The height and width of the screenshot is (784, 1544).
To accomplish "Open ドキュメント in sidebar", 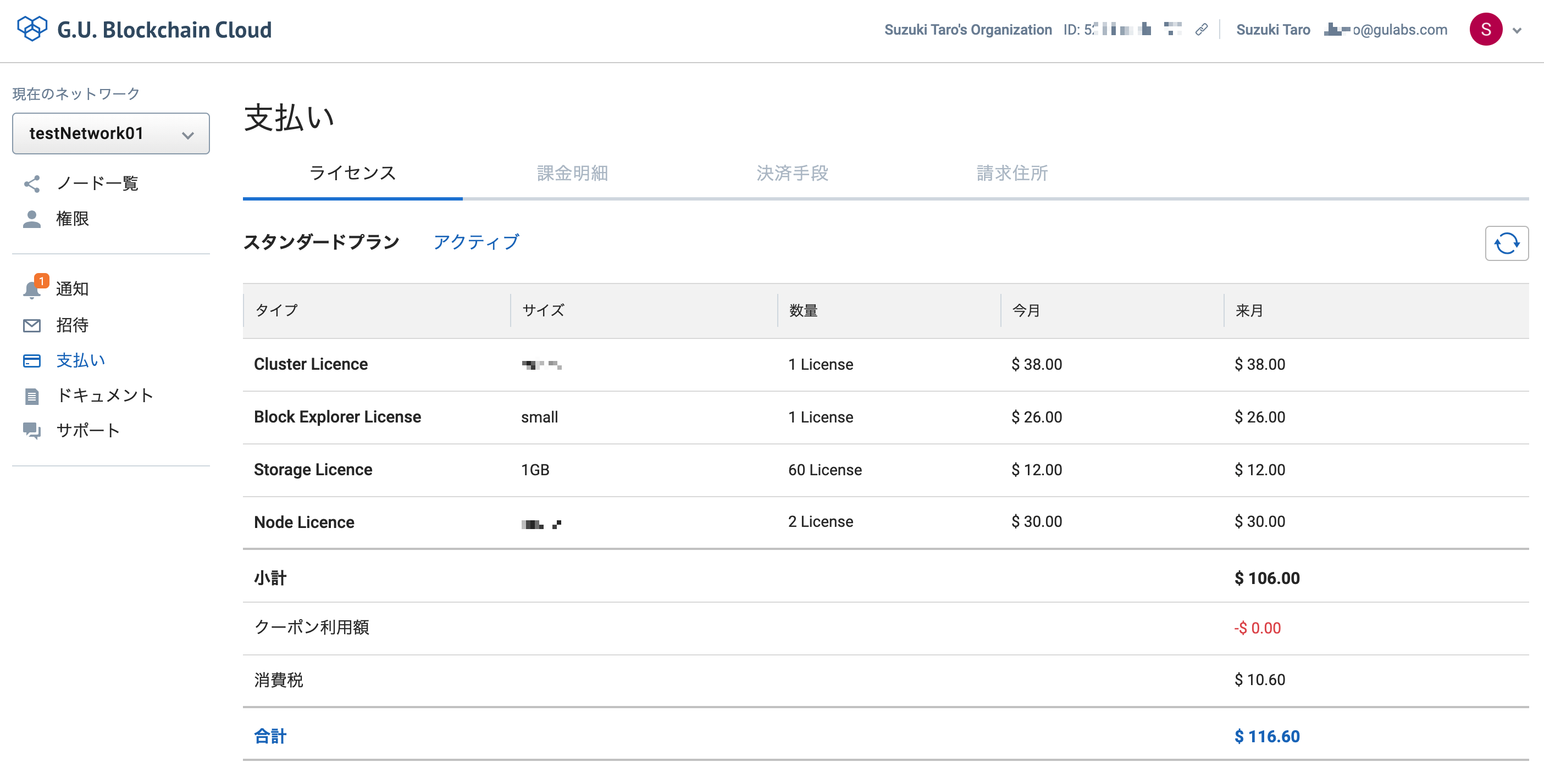I will tap(105, 395).
